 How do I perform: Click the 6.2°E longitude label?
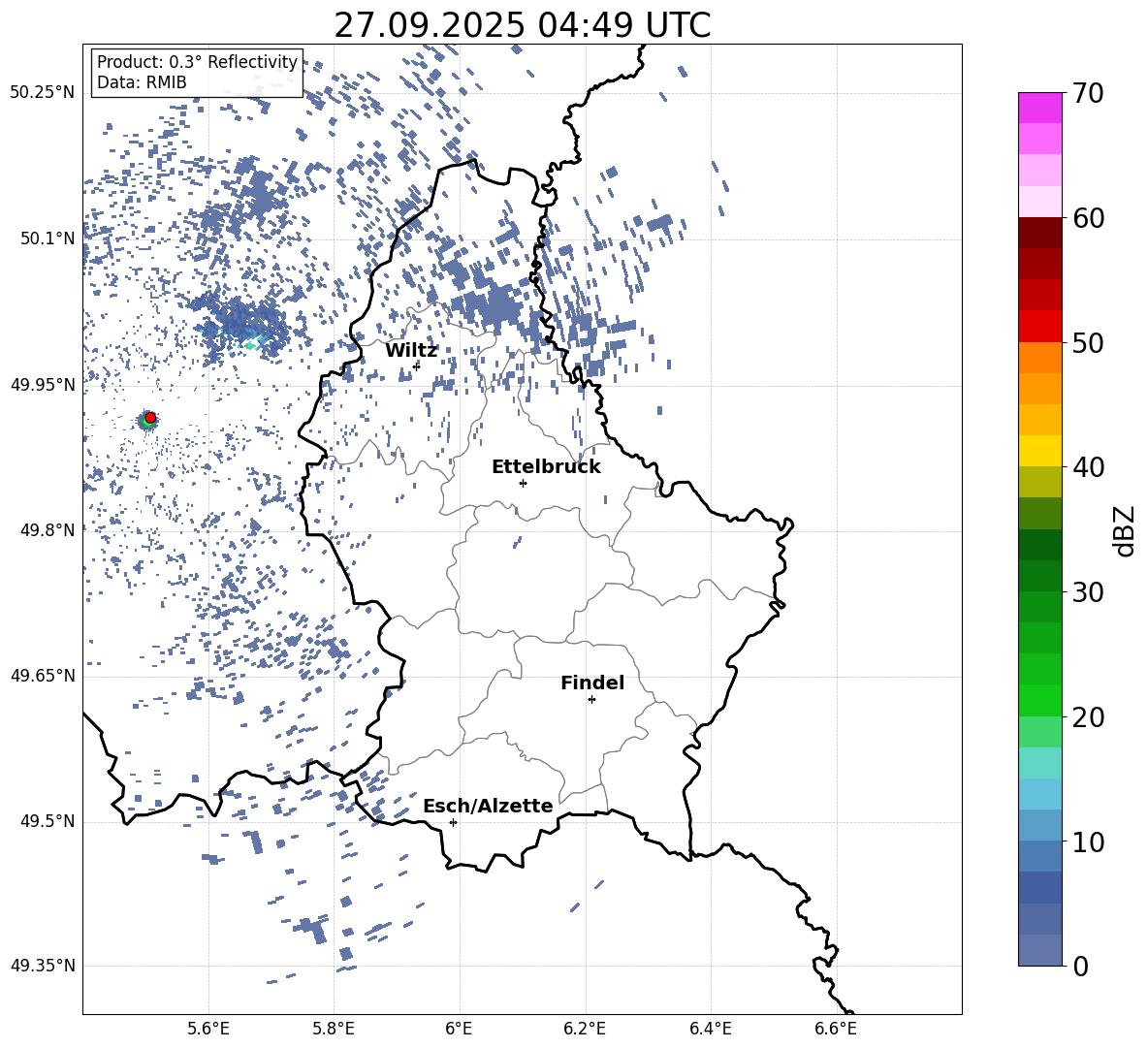click(585, 1029)
